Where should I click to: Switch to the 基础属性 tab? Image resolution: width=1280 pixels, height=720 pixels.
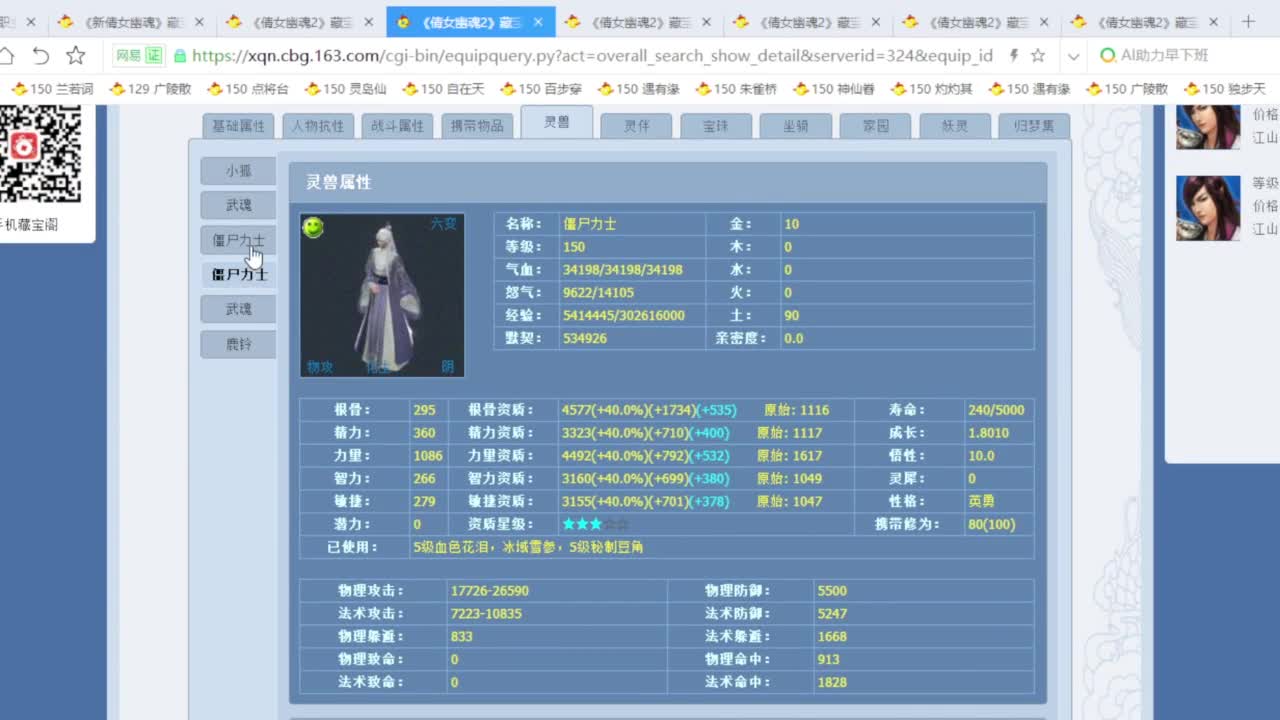(x=239, y=126)
